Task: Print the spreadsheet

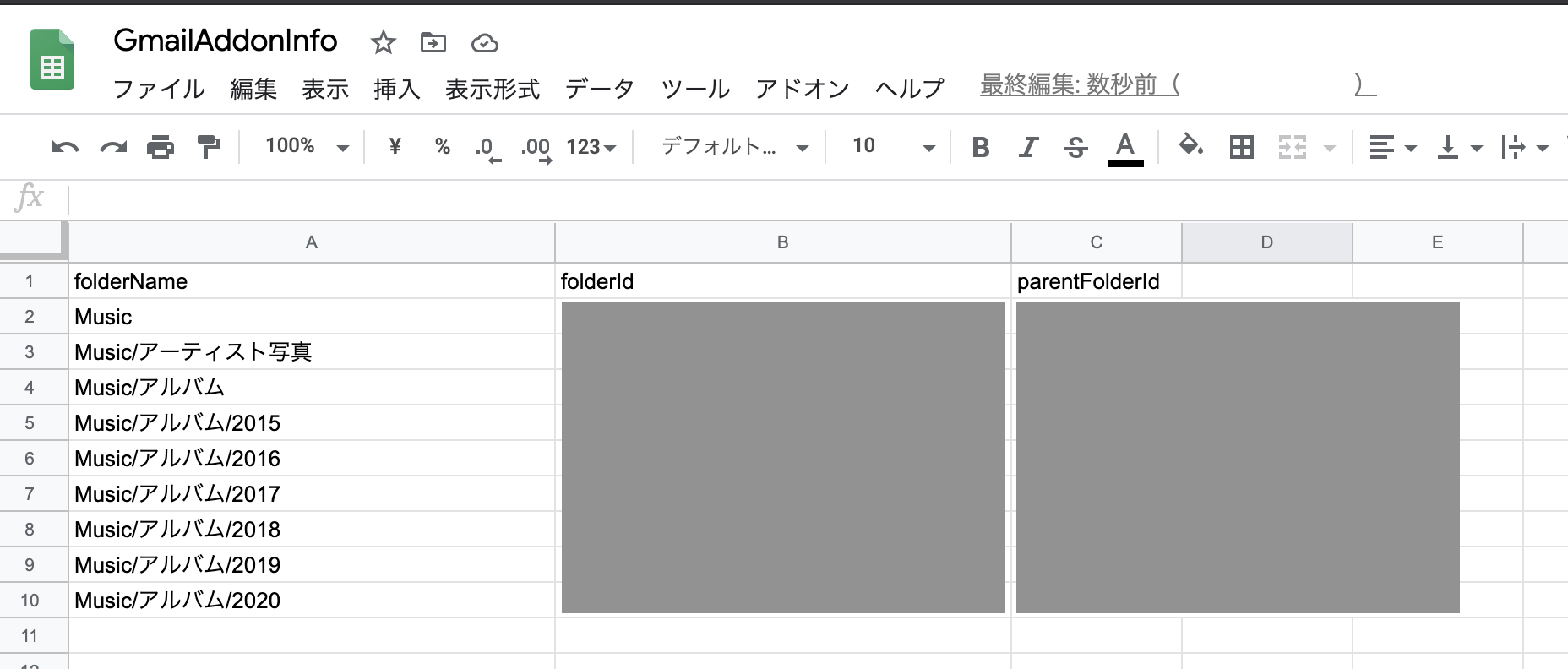Action: 161,148
